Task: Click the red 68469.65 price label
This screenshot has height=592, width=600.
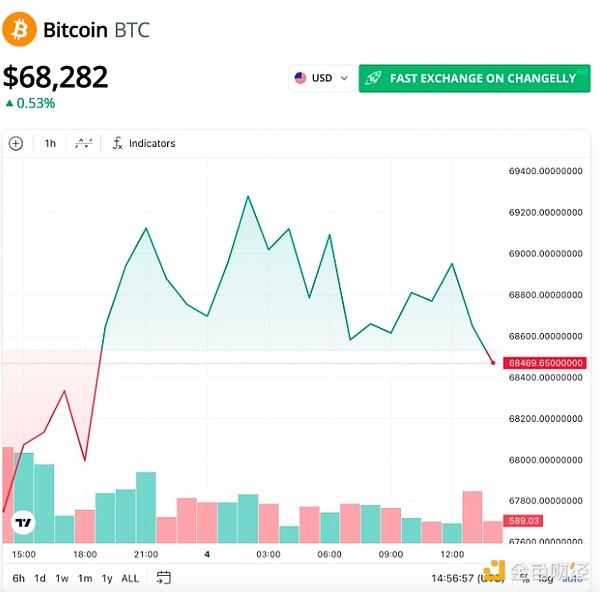Action: pyautogui.click(x=543, y=362)
